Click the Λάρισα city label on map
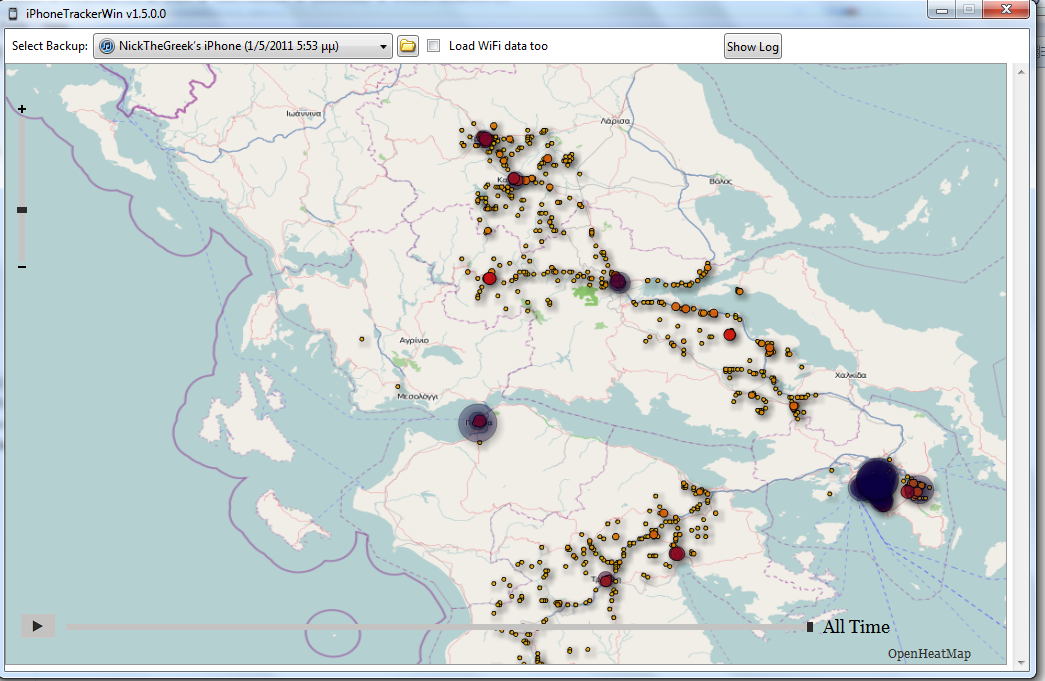This screenshot has width=1045, height=681. tap(614, 121)
